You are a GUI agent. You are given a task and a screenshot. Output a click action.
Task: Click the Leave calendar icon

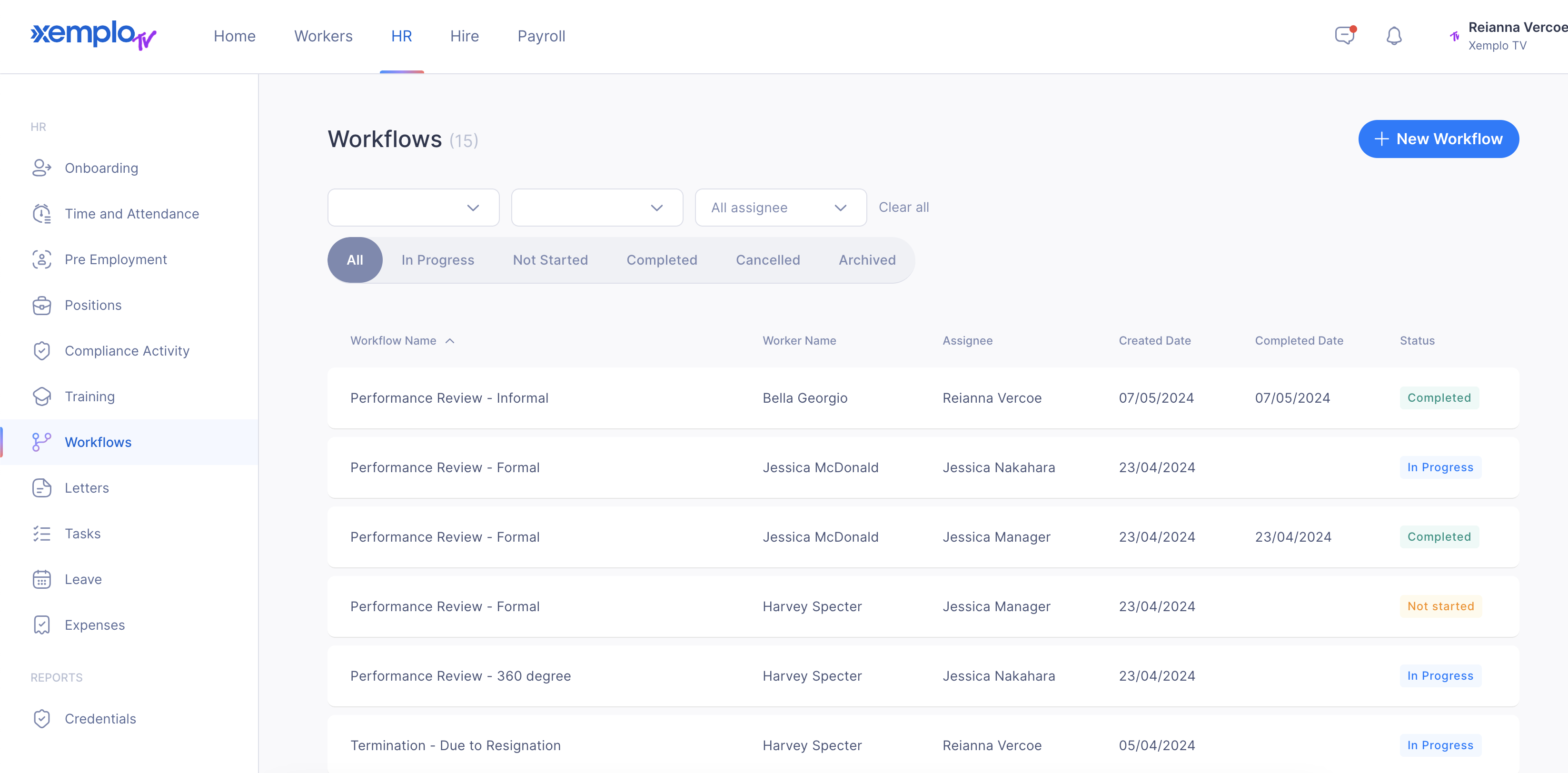point(41,579)
